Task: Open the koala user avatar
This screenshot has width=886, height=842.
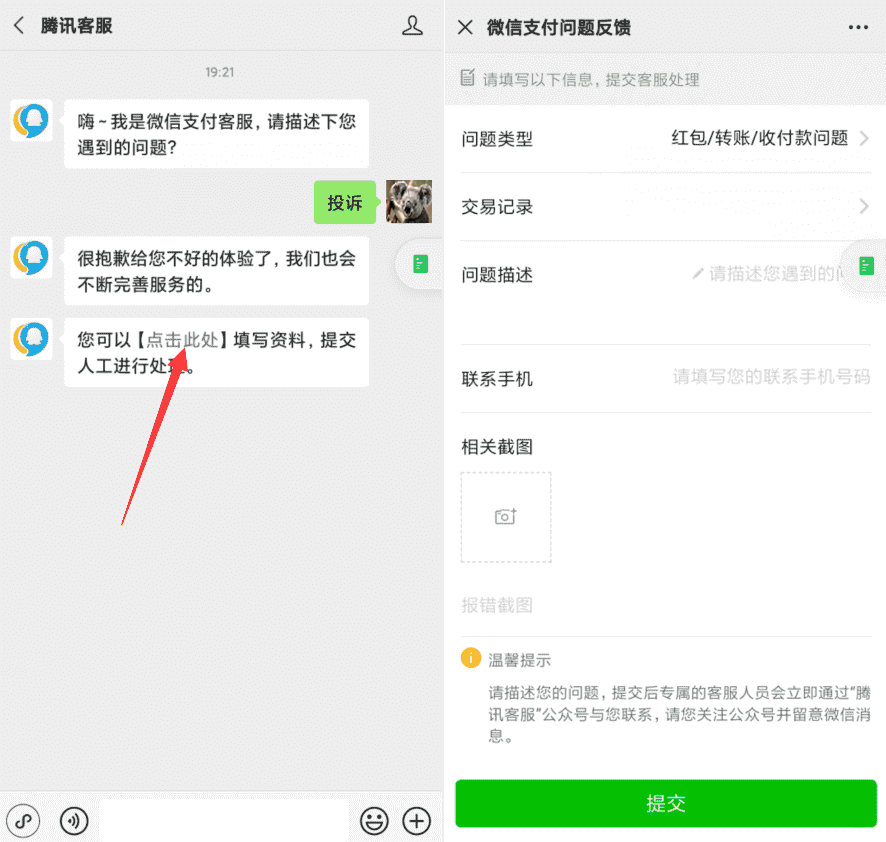Action: [409, 202]
